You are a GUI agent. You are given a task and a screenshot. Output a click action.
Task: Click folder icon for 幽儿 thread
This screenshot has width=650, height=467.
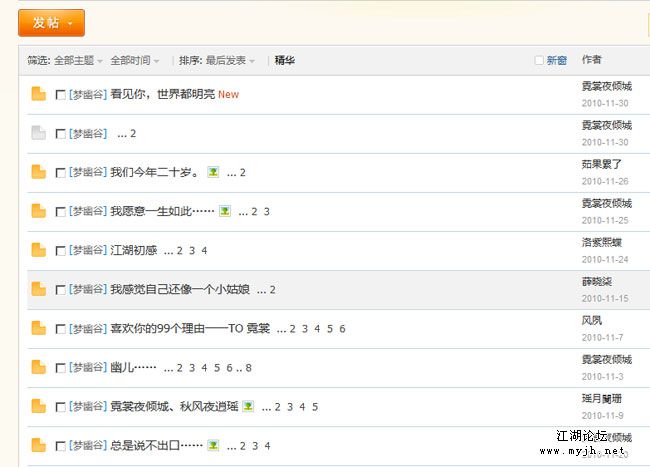39,367
